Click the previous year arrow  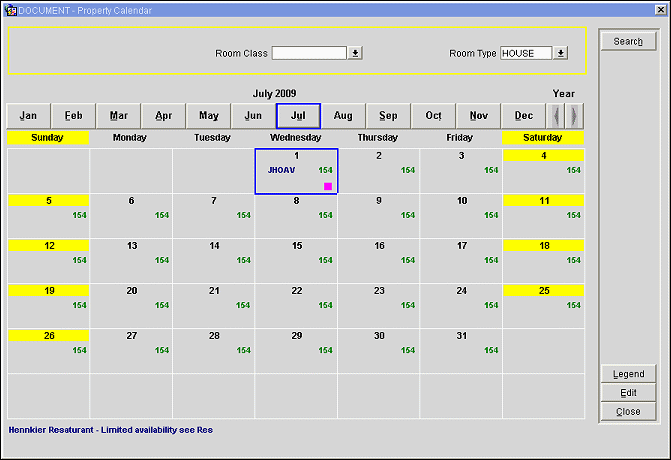(558, 116)
